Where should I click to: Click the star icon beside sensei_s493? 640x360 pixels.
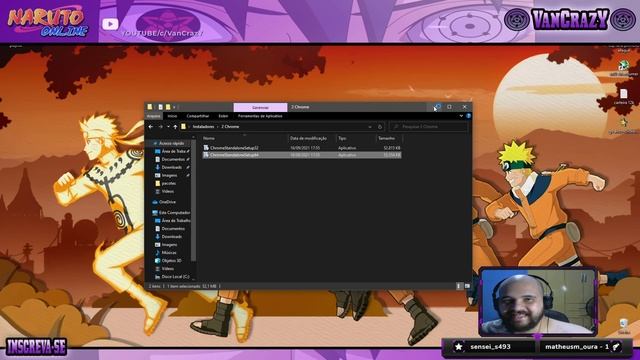[459, 347]
